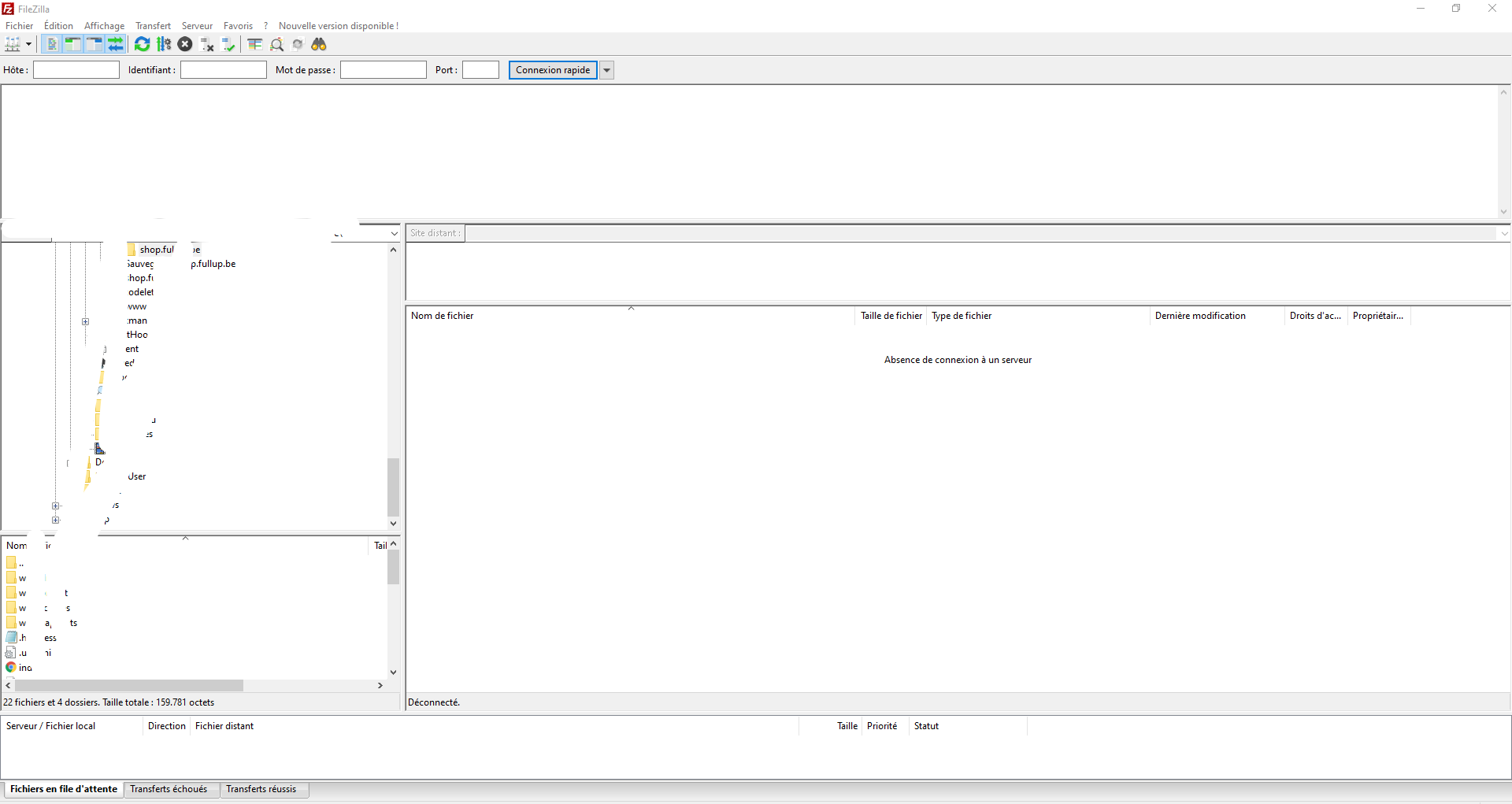Switch to Fichiers en file d'attente tab
This screenshot has height=804, width=1512.
[x=64, y=789]
